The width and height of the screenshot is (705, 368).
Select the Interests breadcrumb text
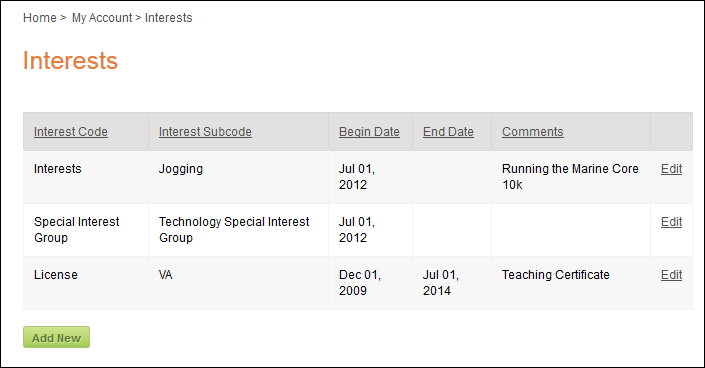(168, 18)
